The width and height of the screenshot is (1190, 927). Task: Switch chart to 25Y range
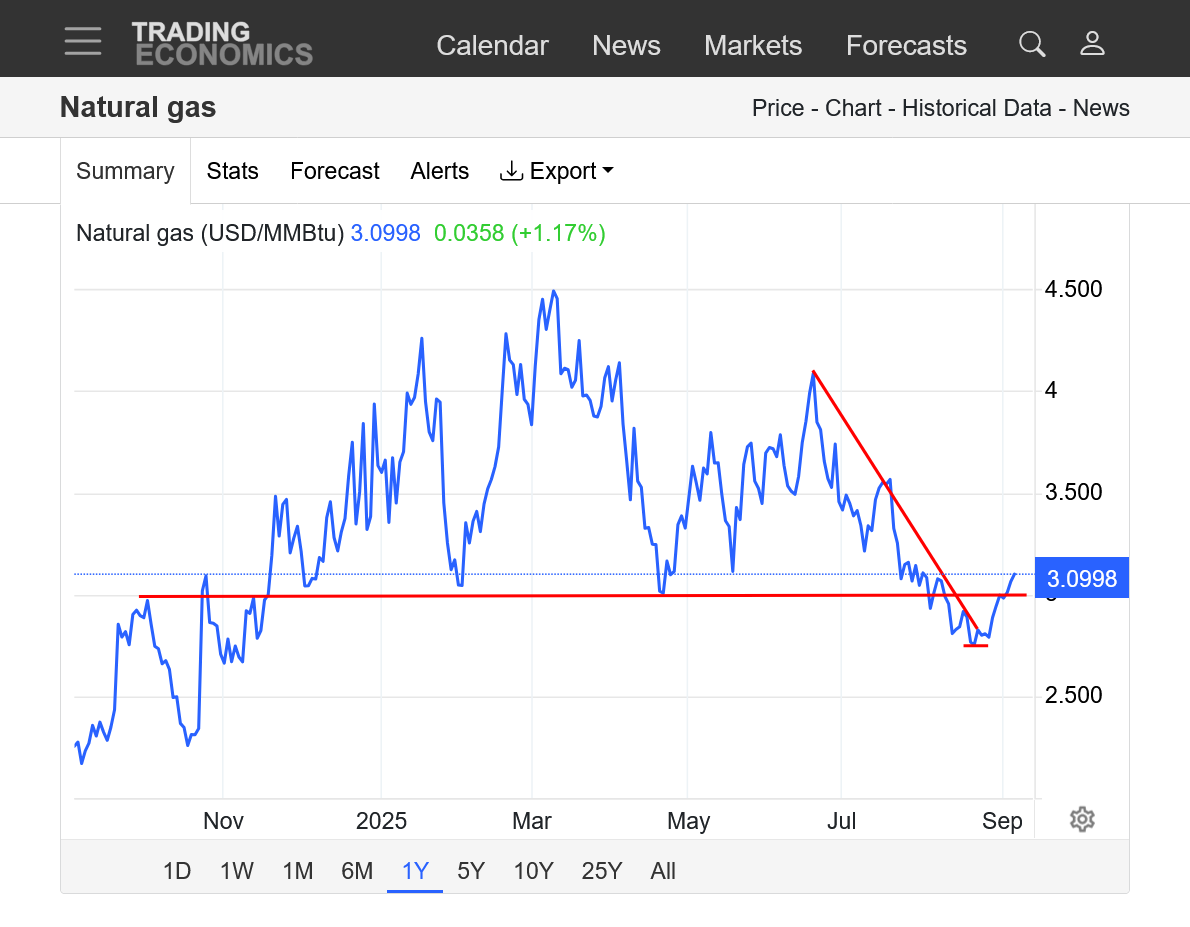pos(602,871)
